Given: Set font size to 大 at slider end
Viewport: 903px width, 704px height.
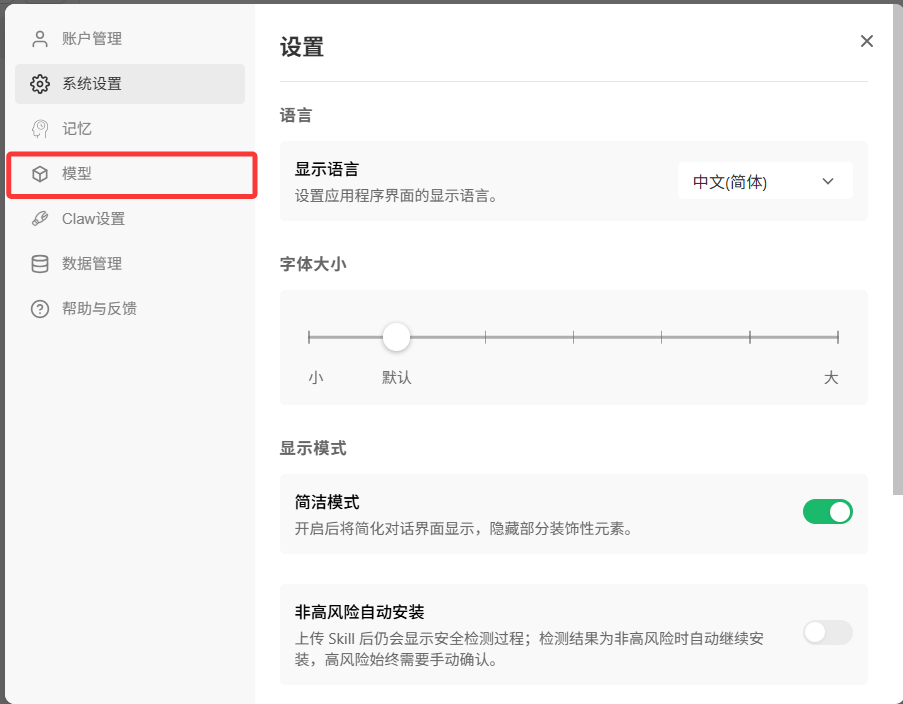Looking at the screenshot, I should [x=838, y=337].
